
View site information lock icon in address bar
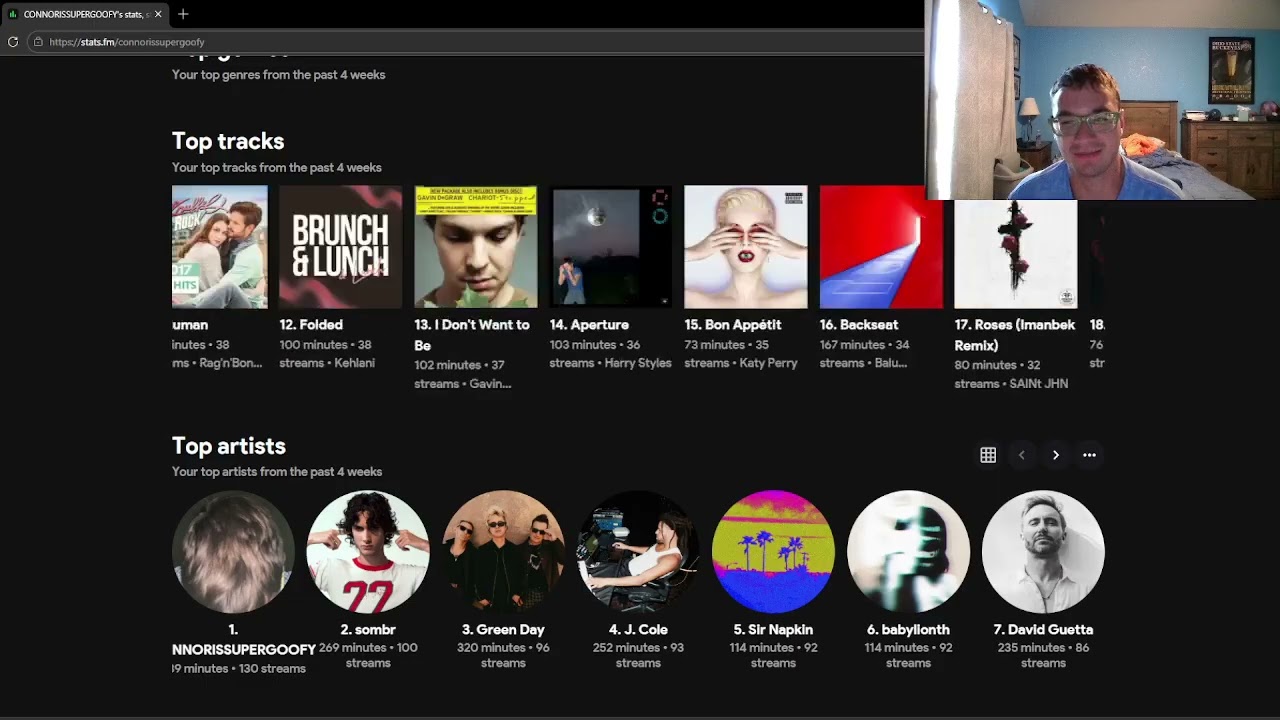(x=38, y=42)
